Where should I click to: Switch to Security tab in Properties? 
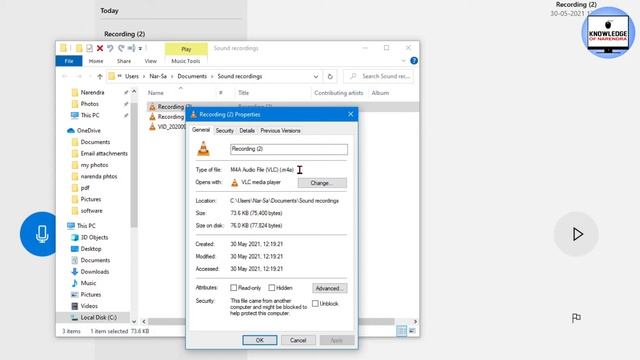pos(224,131)
